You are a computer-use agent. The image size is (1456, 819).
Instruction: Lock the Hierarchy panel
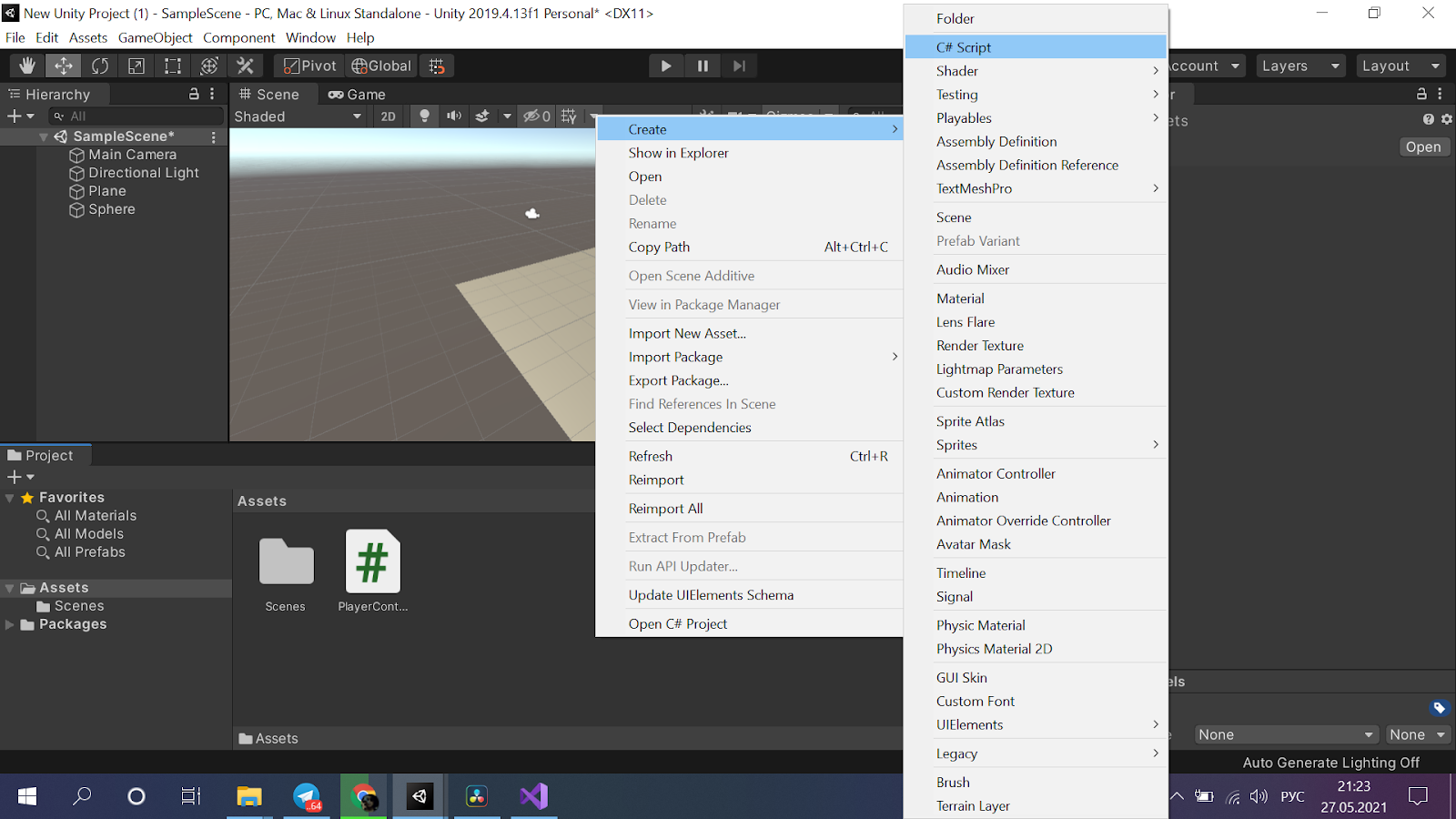click(194, 94)
